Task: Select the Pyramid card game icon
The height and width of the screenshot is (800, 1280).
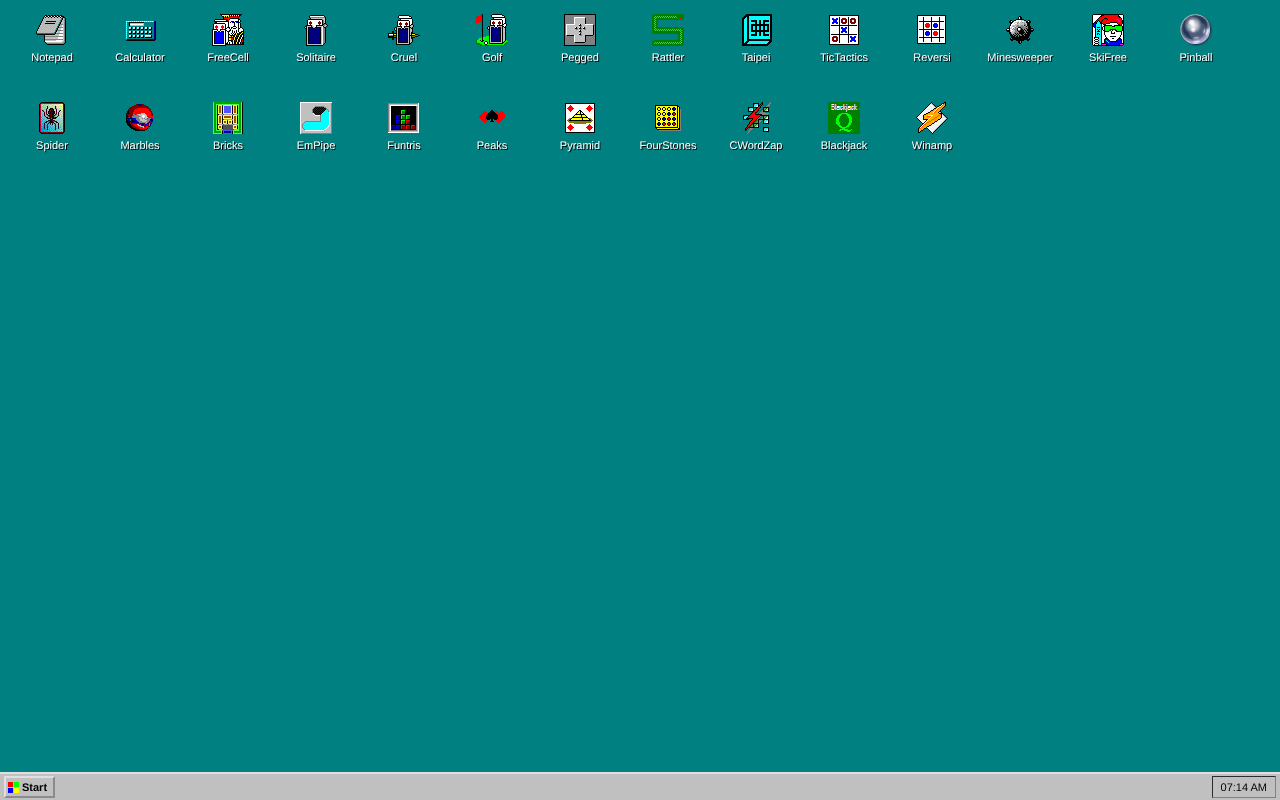Action: pyautogui.click(x=580, y=118)
